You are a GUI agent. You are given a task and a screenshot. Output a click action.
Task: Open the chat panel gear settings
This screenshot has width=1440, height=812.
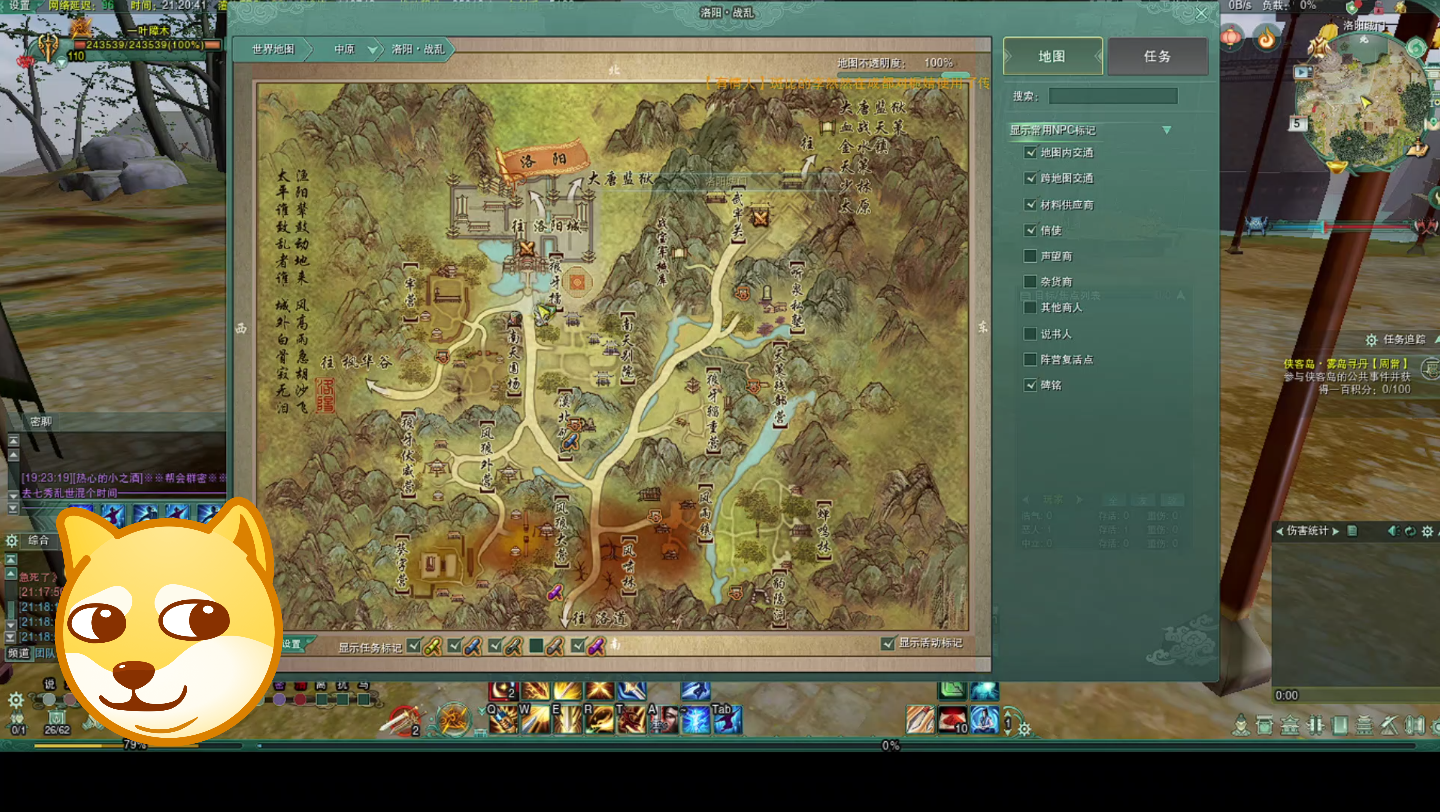[x=12, y=540]
